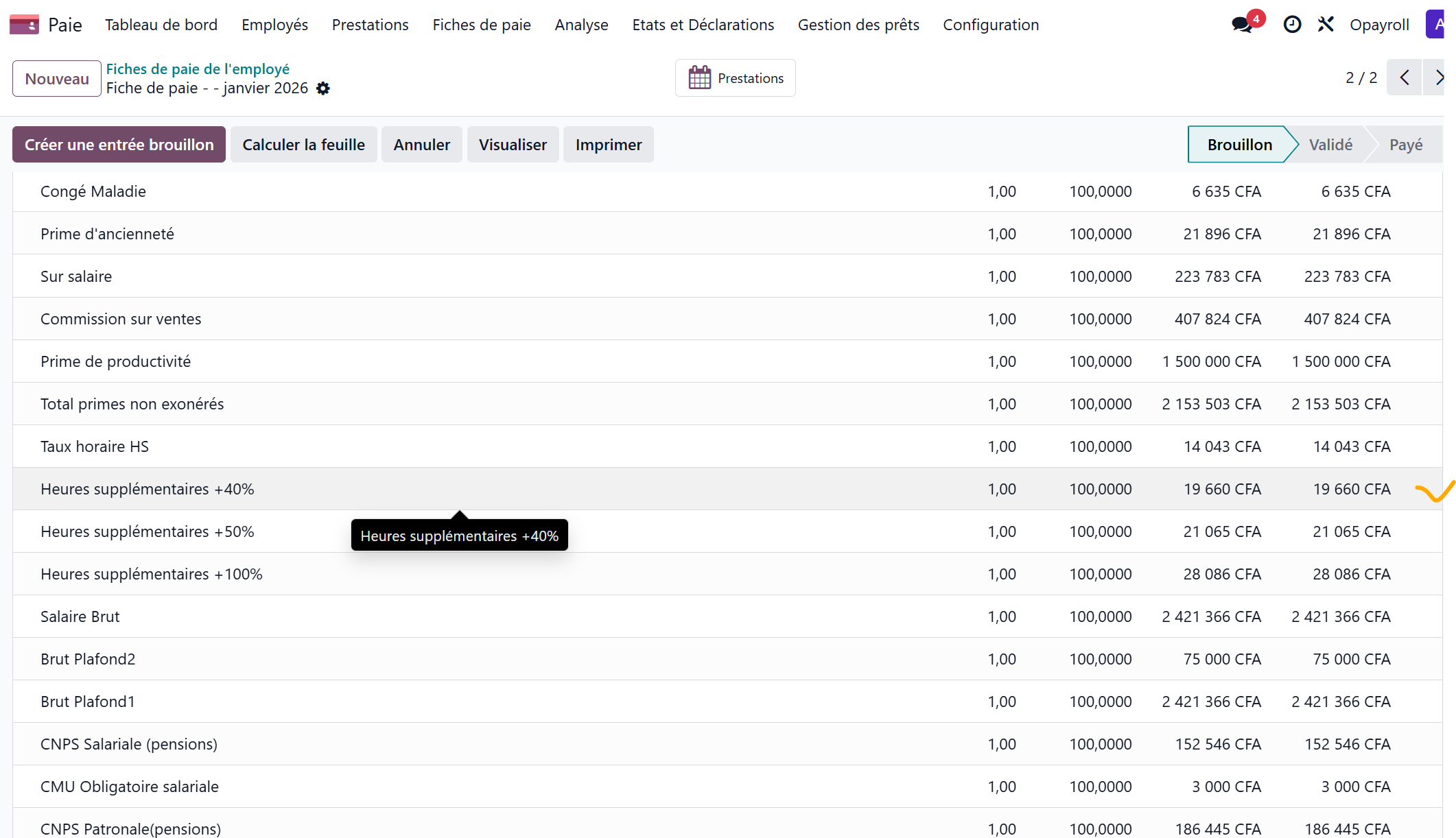Screen dimensions: 1456x838
Task: Click the 223 783 CFA total of Sur salaire
Action: (1347, 276)
